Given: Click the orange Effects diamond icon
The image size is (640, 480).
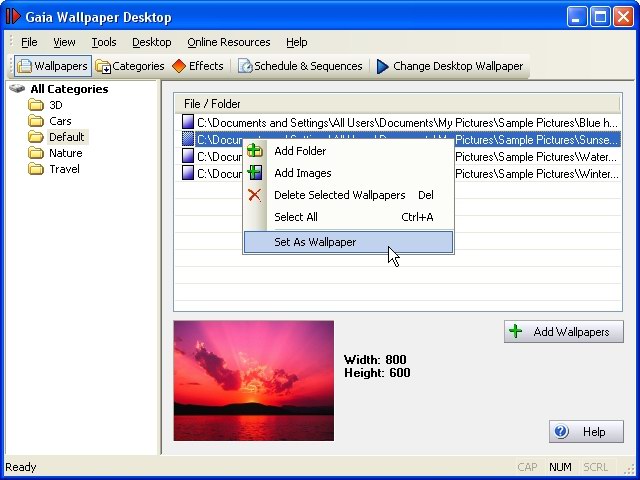Looking at the screenshot, I should [x=179, y=66].
